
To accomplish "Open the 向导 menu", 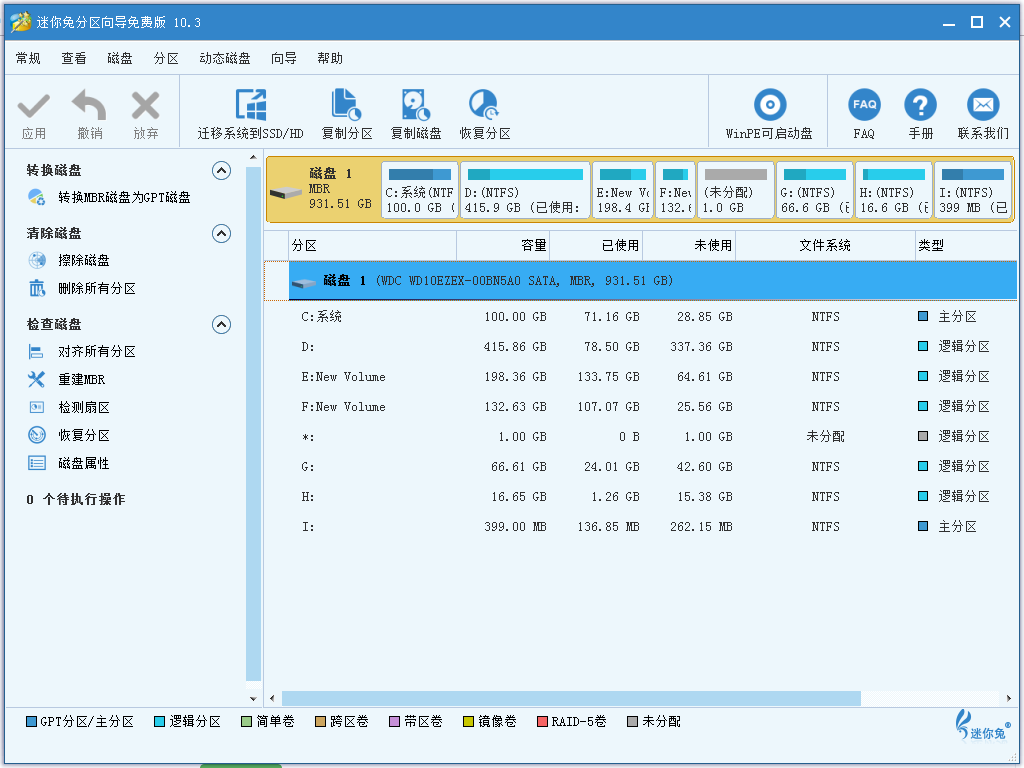I will tap(284, 59).
